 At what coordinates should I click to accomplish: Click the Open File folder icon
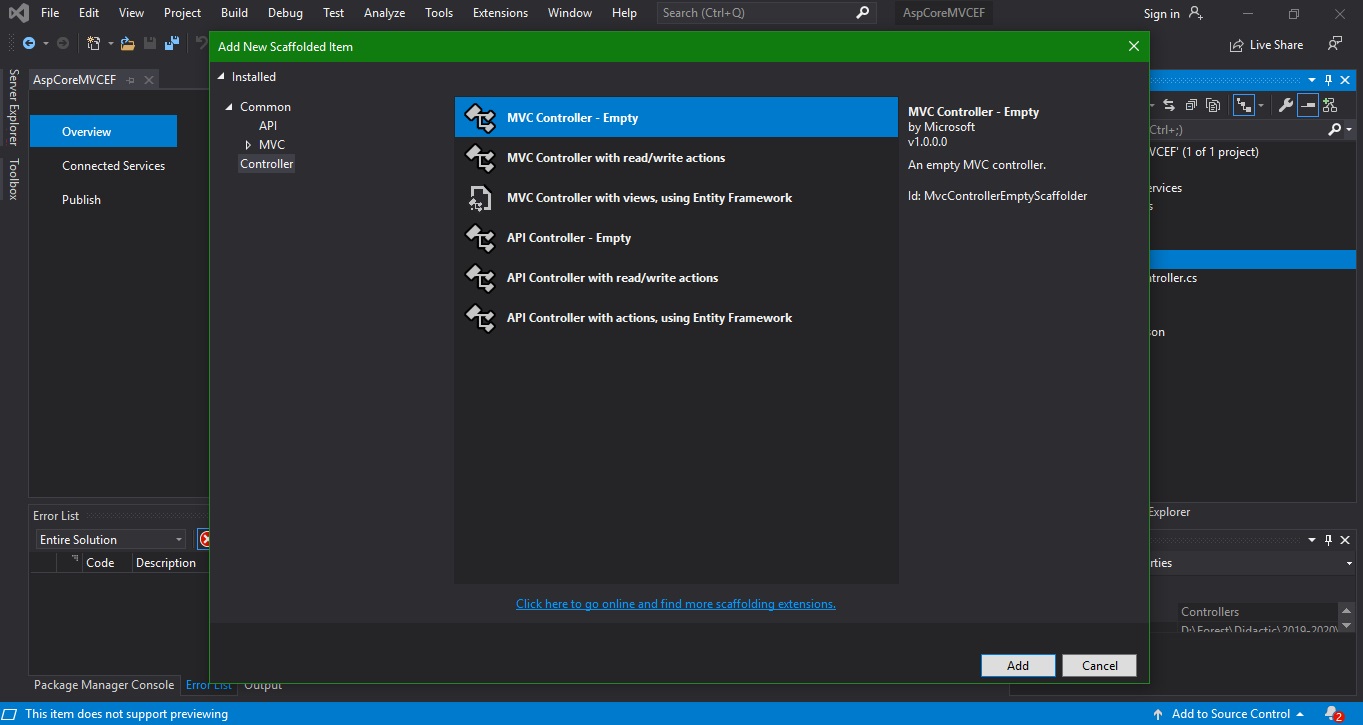click(127, 44)
